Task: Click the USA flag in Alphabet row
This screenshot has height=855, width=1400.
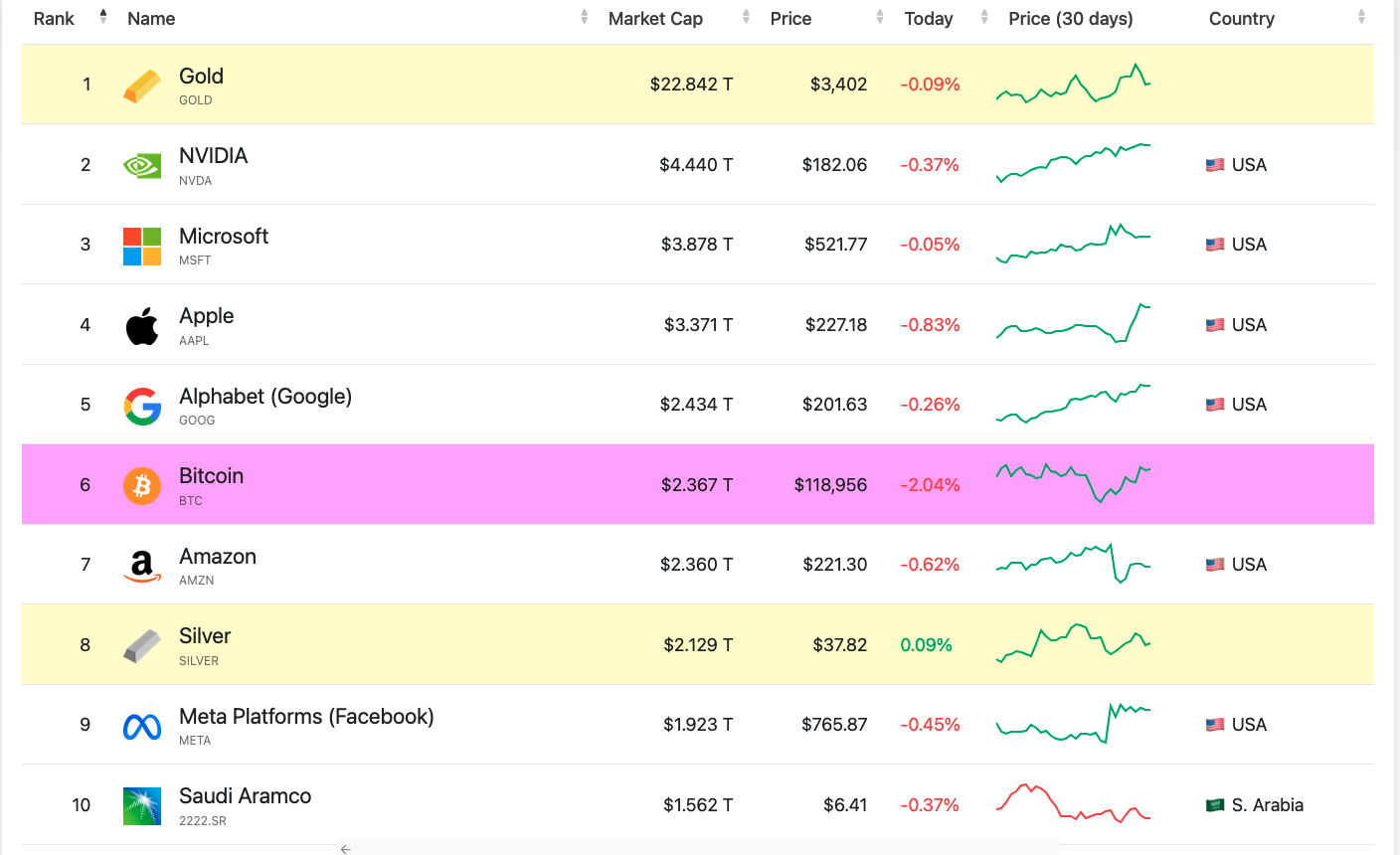Action: click(x=1215, y=405)
